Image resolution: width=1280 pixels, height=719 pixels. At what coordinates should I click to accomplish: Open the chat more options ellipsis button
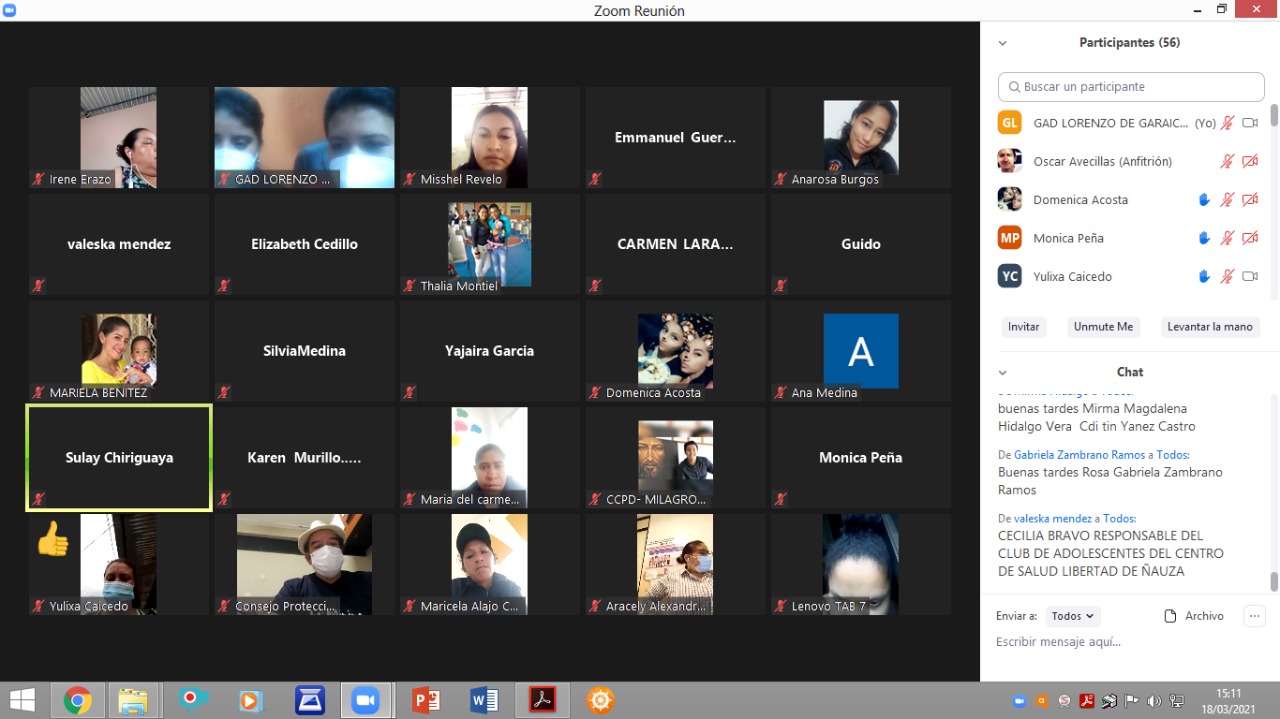click(x=1255, y=616)
